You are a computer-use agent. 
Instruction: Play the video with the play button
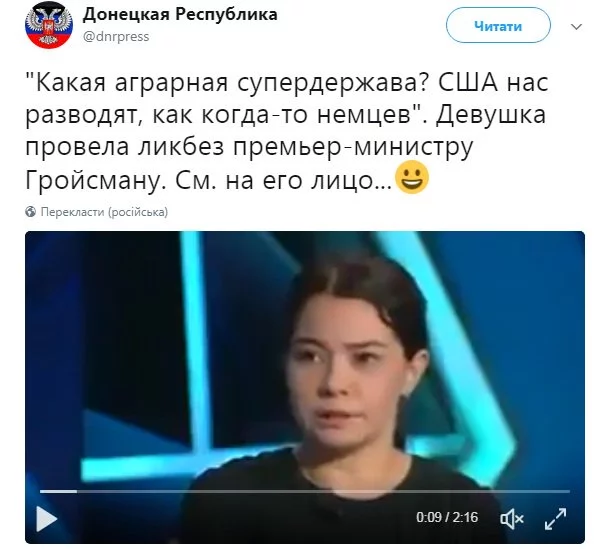[46, 519]
